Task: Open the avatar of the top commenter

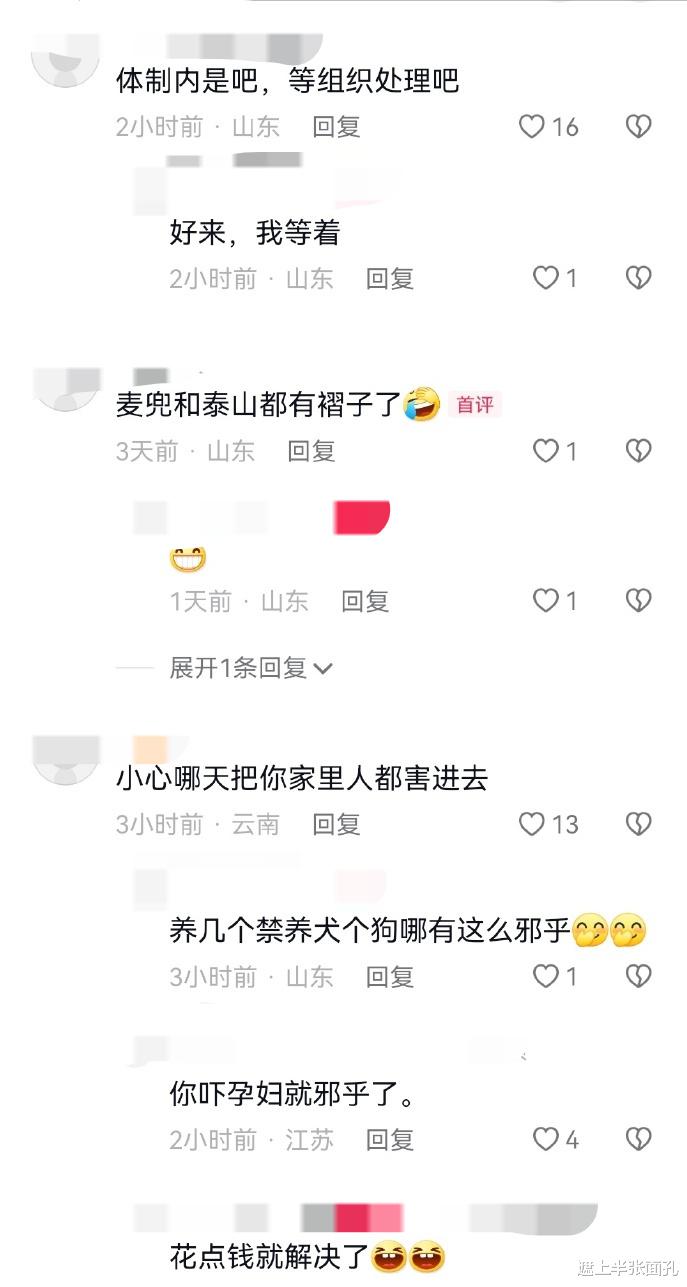Action: click(x=67, y=60)
